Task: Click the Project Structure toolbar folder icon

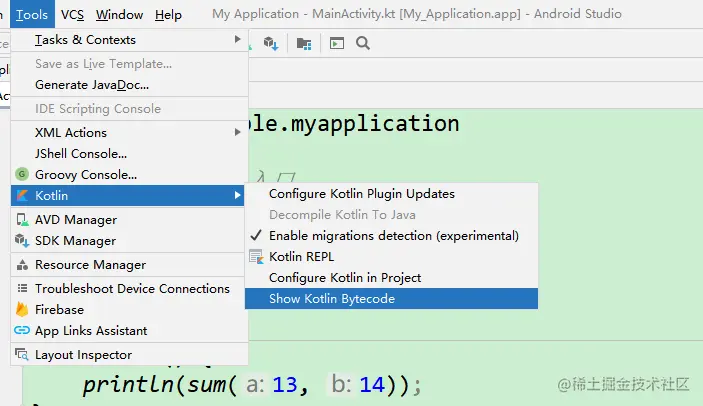Action: 304,43
